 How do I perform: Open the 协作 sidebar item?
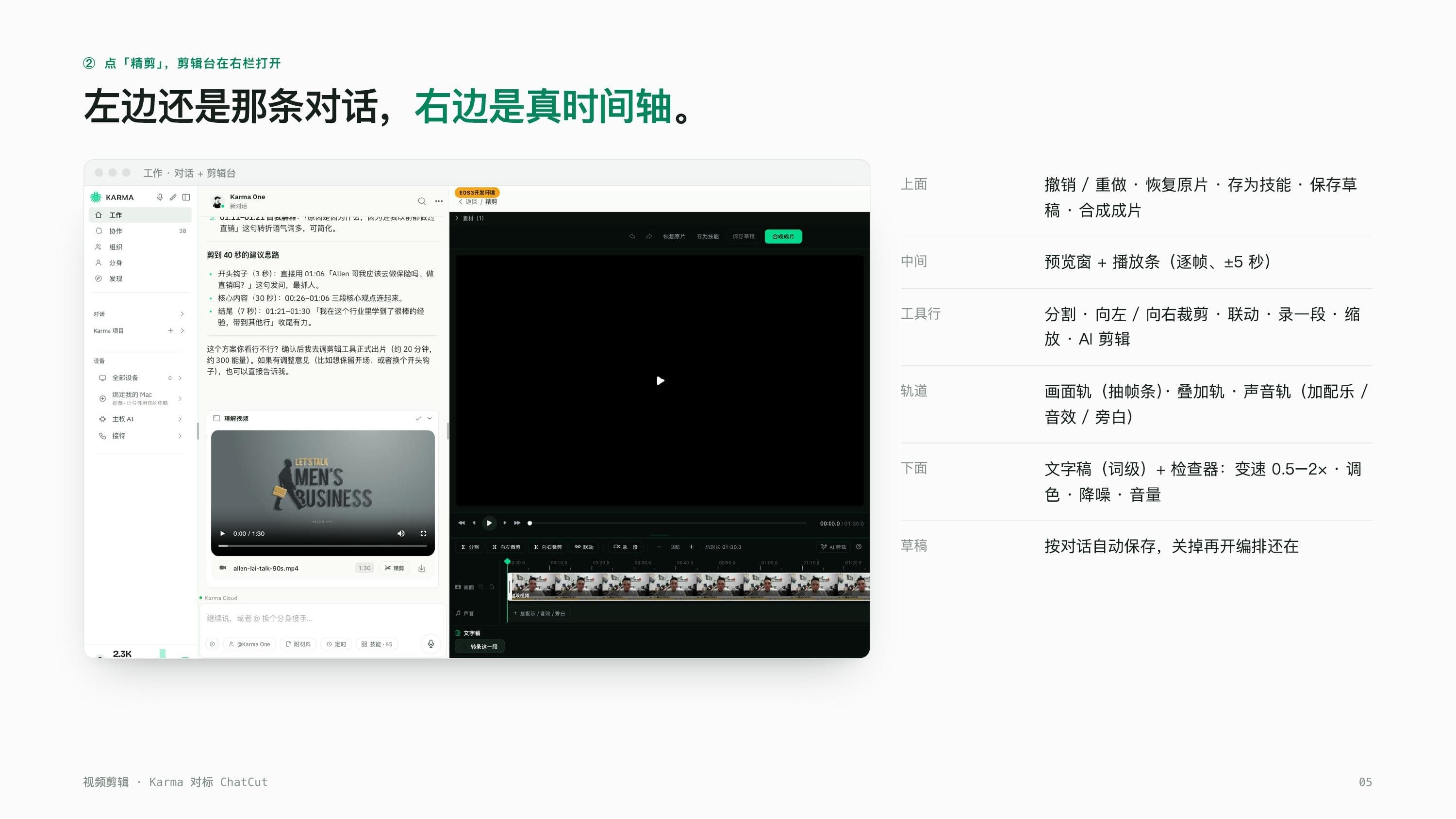(140, 230)
